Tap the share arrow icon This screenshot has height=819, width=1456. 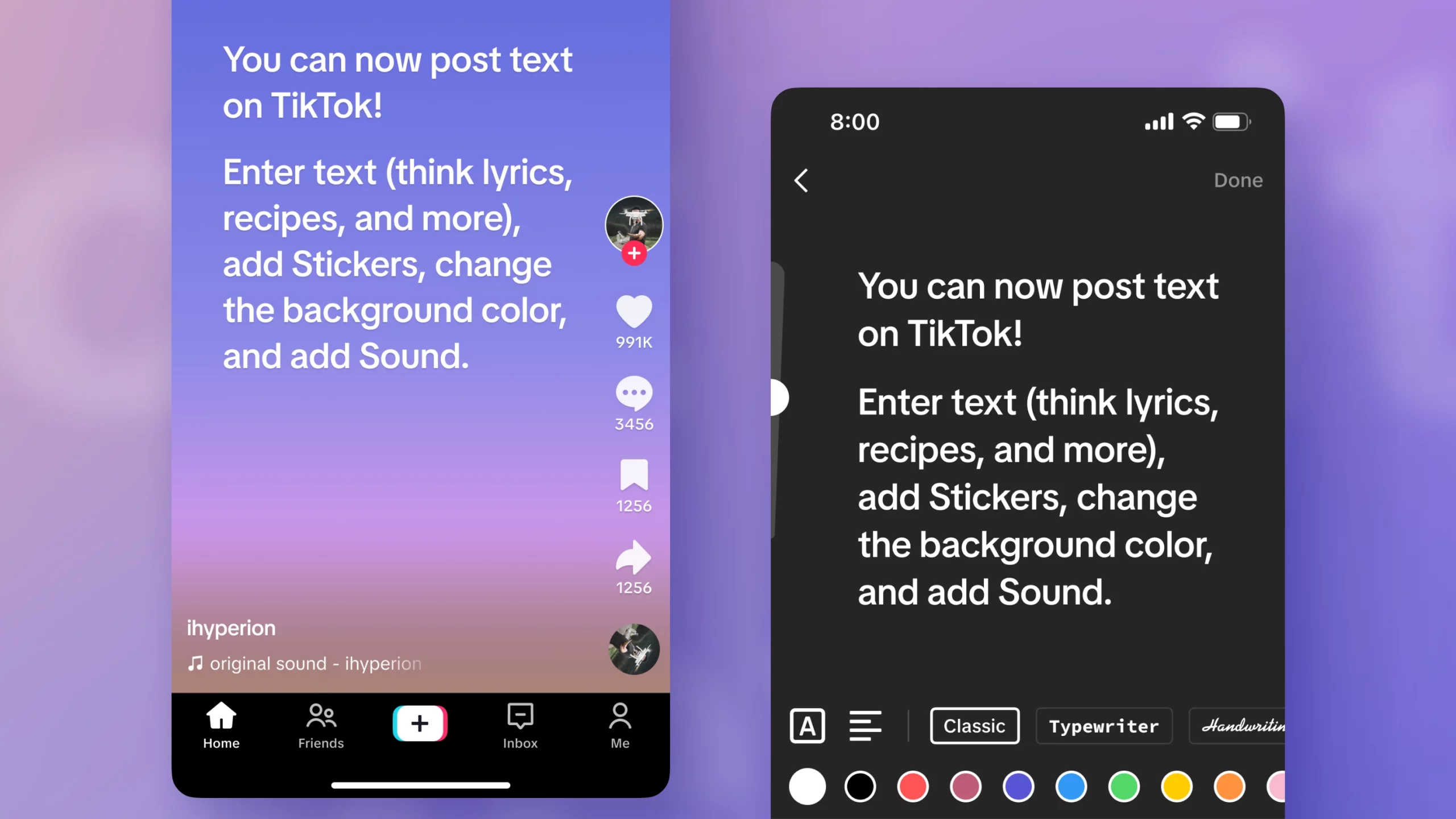pyautogui.click(x=634, y=556)
